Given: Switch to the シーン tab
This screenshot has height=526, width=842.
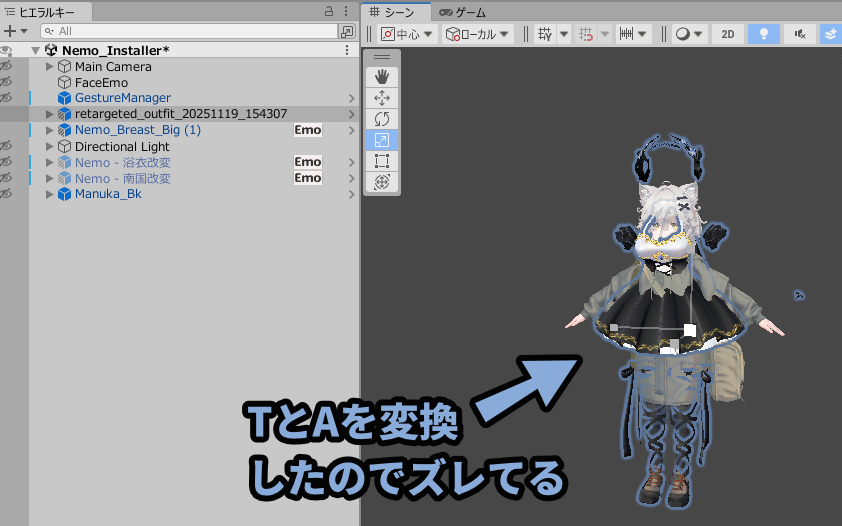Looking at the screenshot, I should 396,12.
